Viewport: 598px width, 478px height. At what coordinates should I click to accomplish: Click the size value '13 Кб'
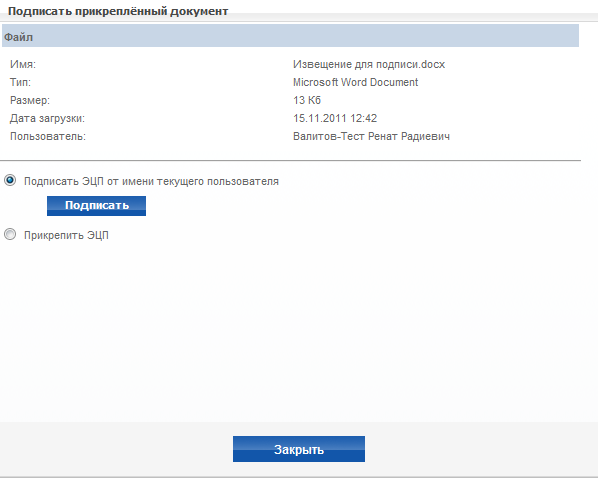307,100
